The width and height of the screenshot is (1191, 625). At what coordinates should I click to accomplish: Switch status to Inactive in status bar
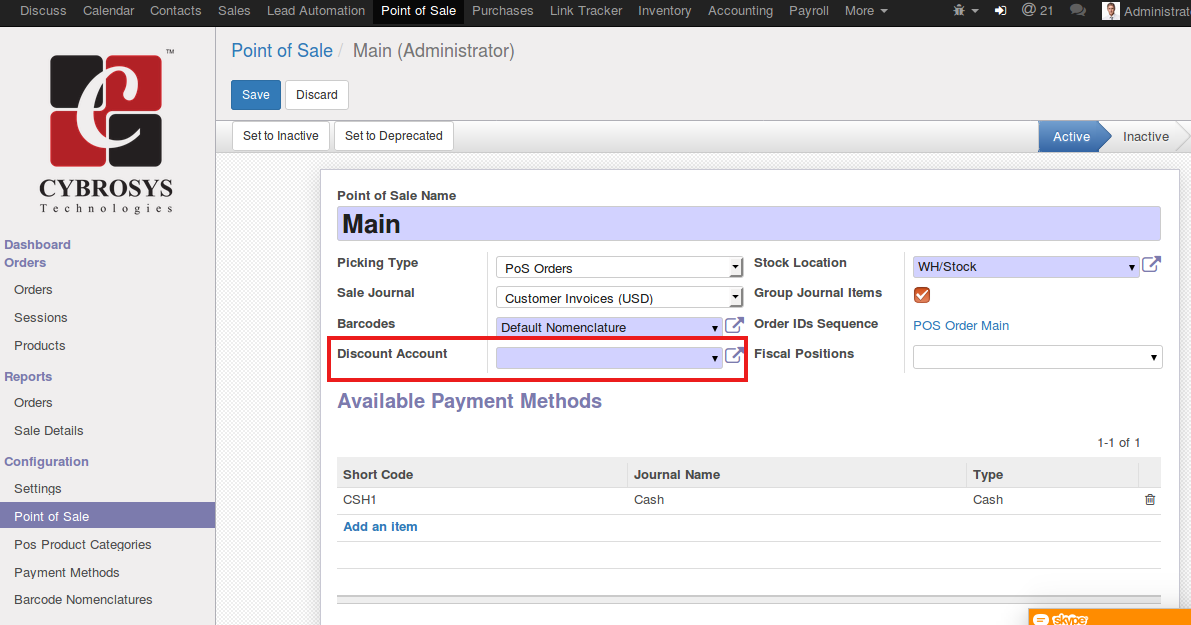point(1145,137)
